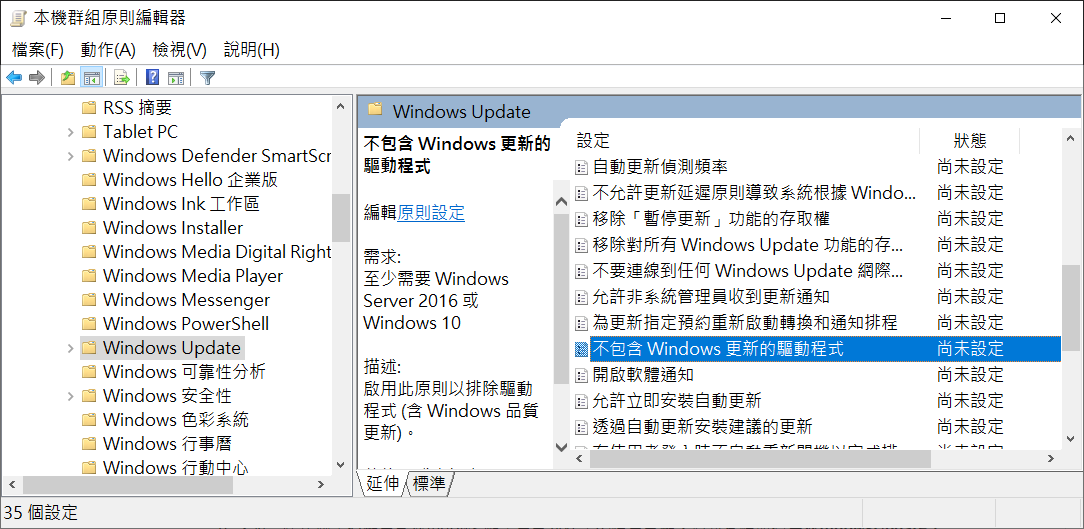Click the Windows Update header folder icon

tap(375, 110)
